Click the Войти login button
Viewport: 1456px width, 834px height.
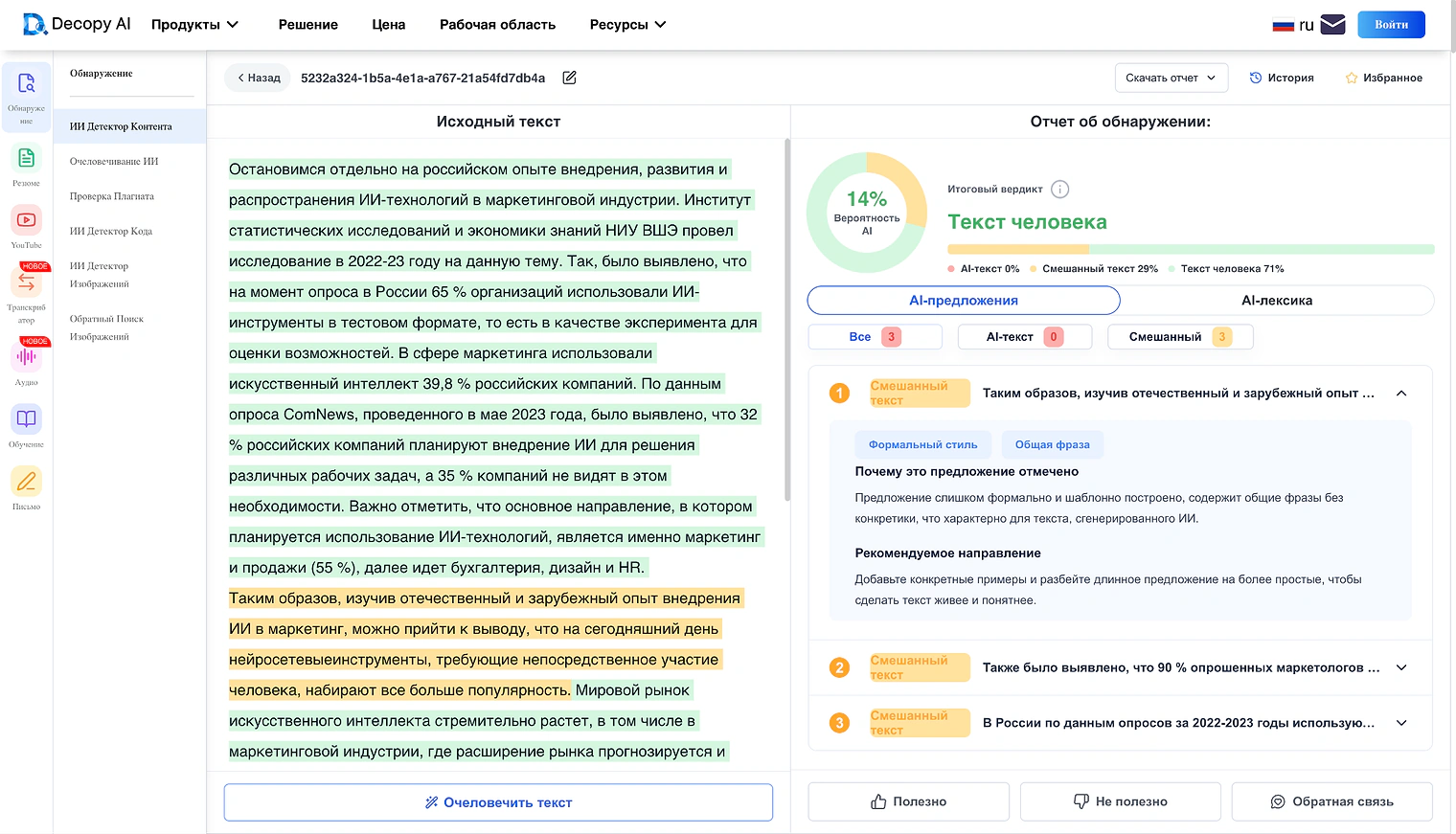pyautogui.click(x=1391, y=24)
